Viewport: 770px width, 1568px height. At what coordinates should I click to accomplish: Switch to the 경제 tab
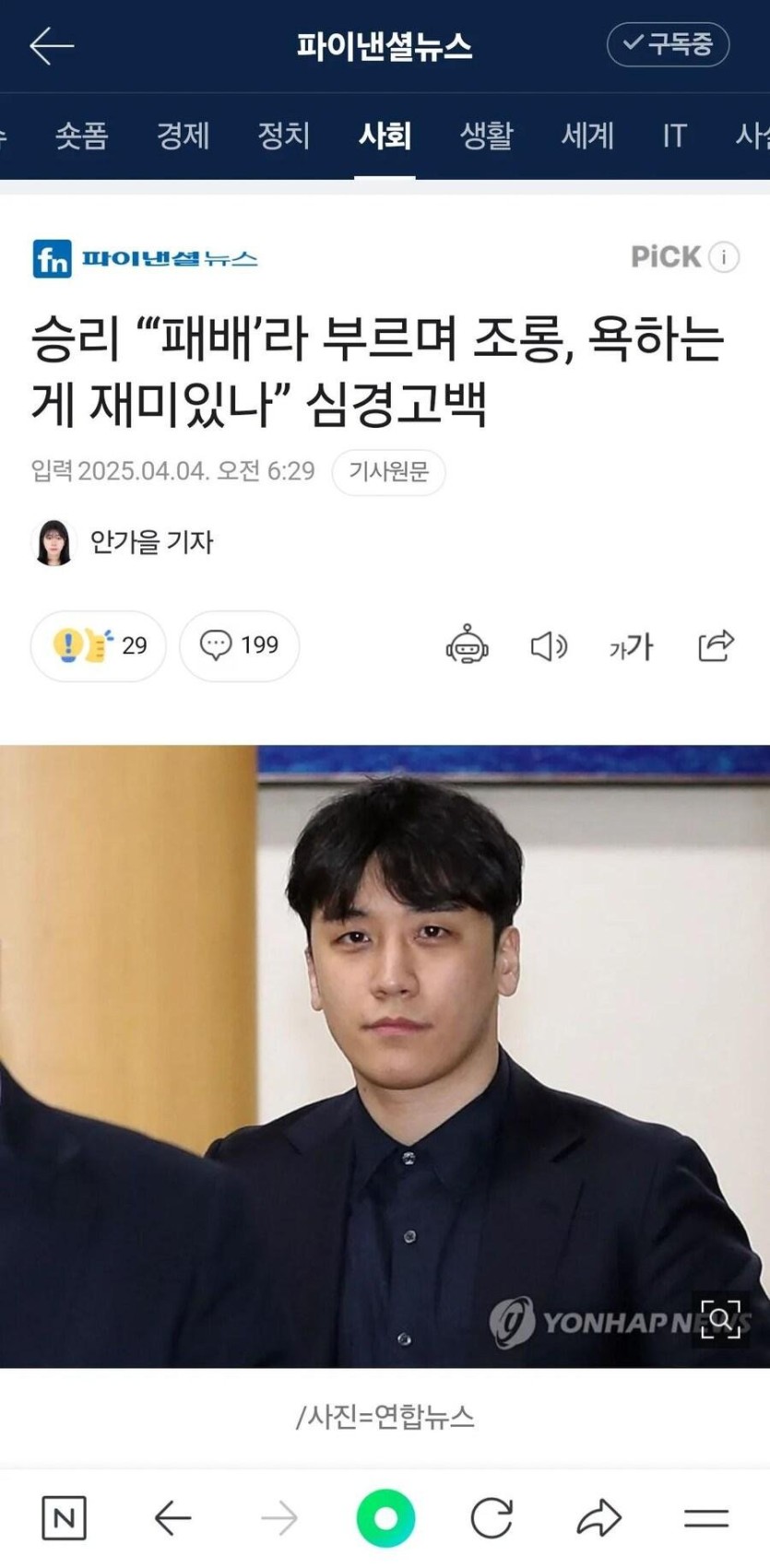183,136
